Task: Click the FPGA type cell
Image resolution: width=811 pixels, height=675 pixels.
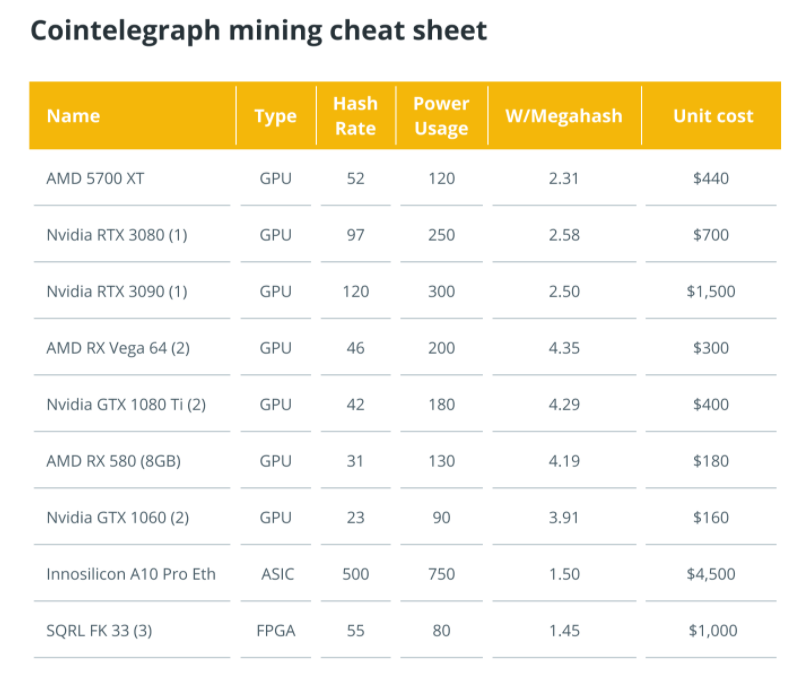Action: point(275,631)
